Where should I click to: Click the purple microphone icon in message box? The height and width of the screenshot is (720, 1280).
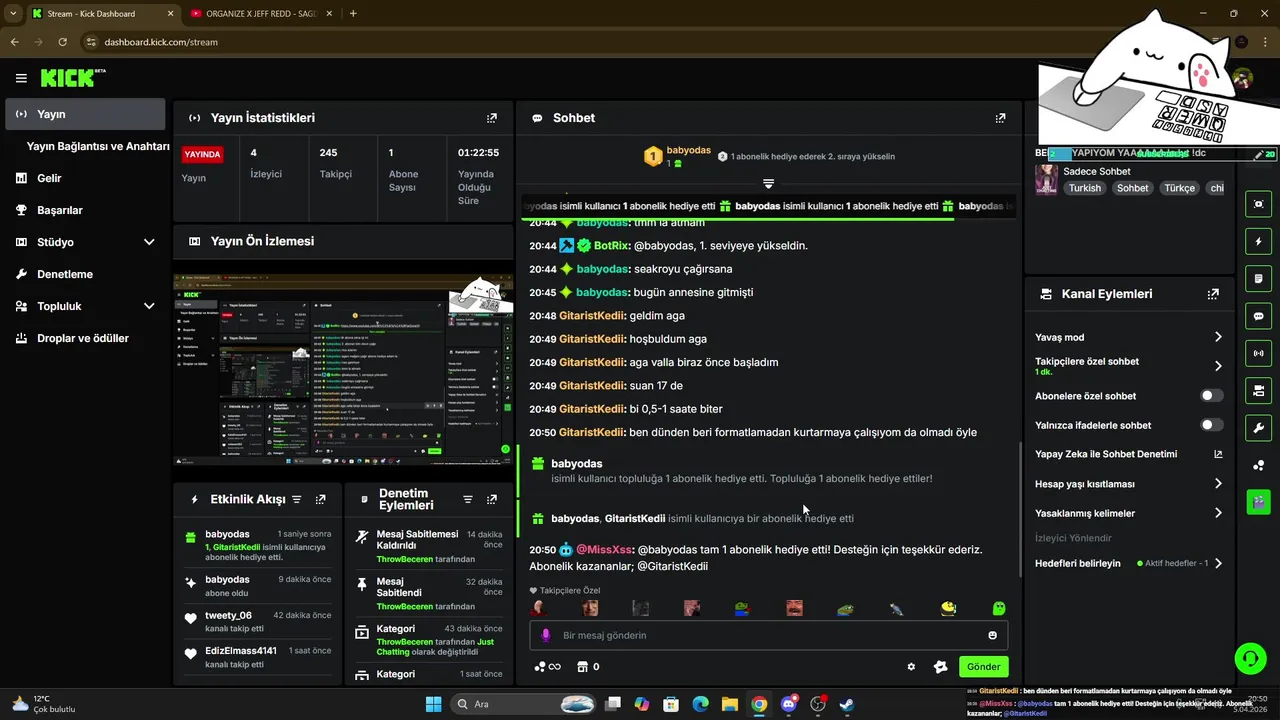(546, 635)
